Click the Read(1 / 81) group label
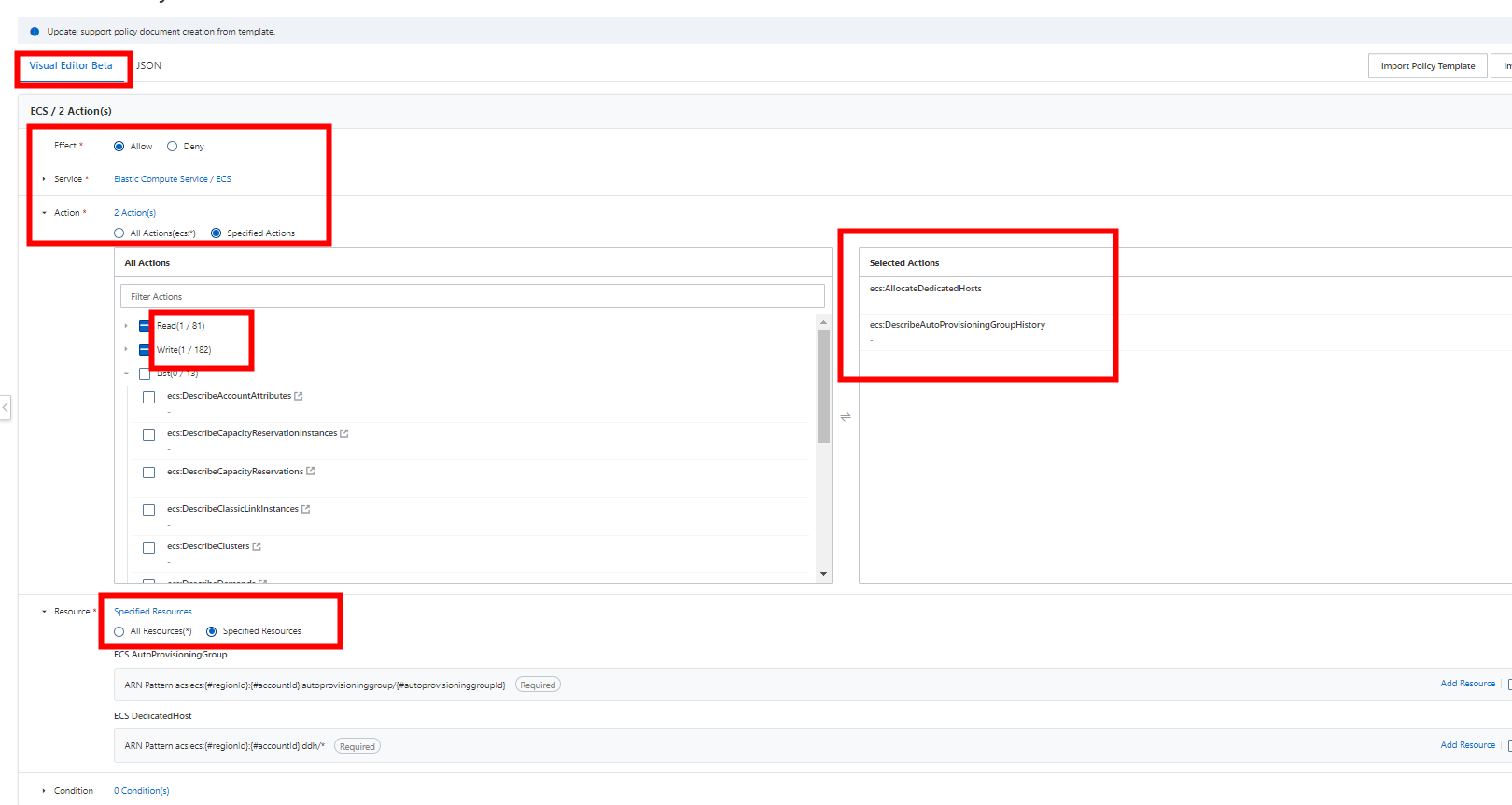Viewport: 1512px width, 805px height. [x=181, y=326]
